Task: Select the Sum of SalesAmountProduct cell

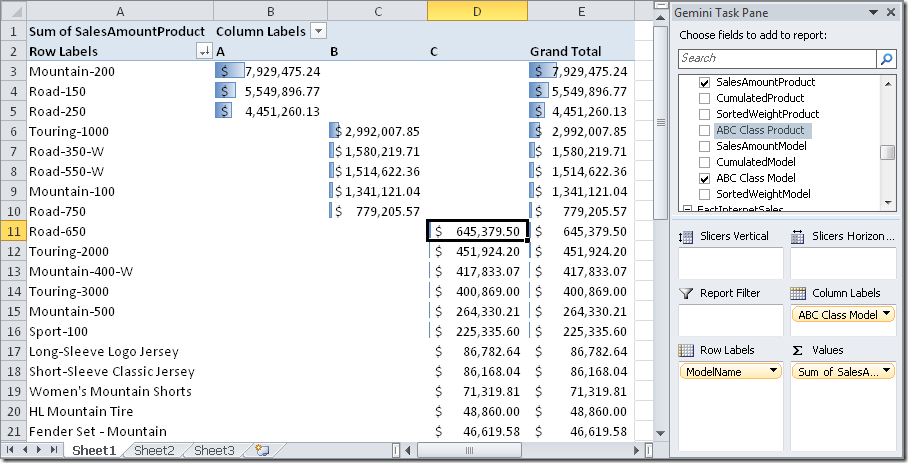Action: pyautogui.click(x=120, y=31)
